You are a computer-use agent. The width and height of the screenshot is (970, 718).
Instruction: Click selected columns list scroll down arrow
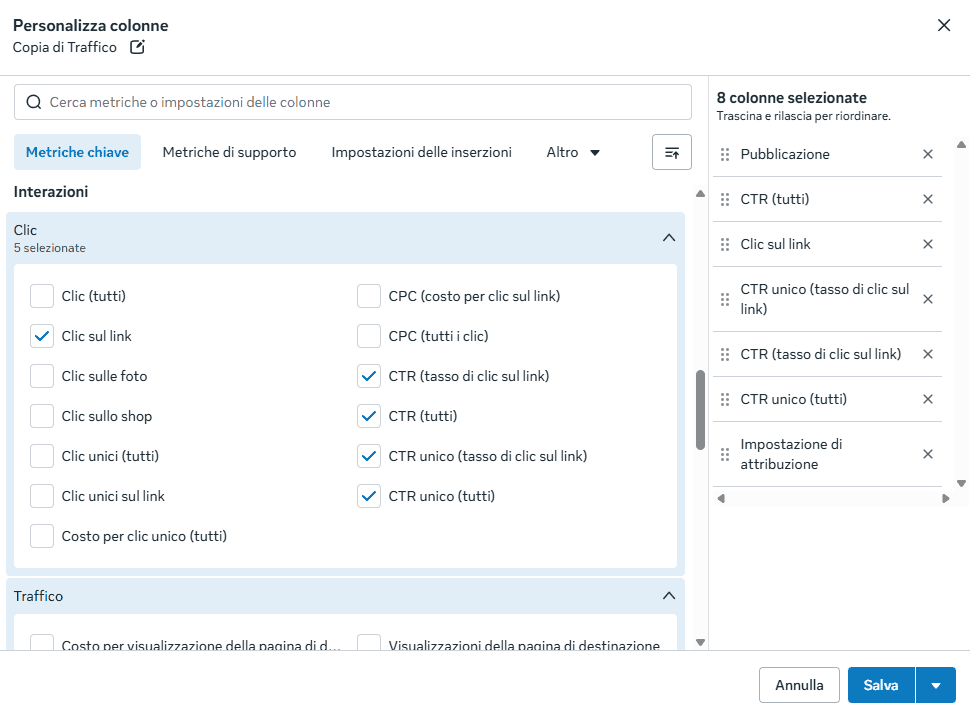coord(961,484)
